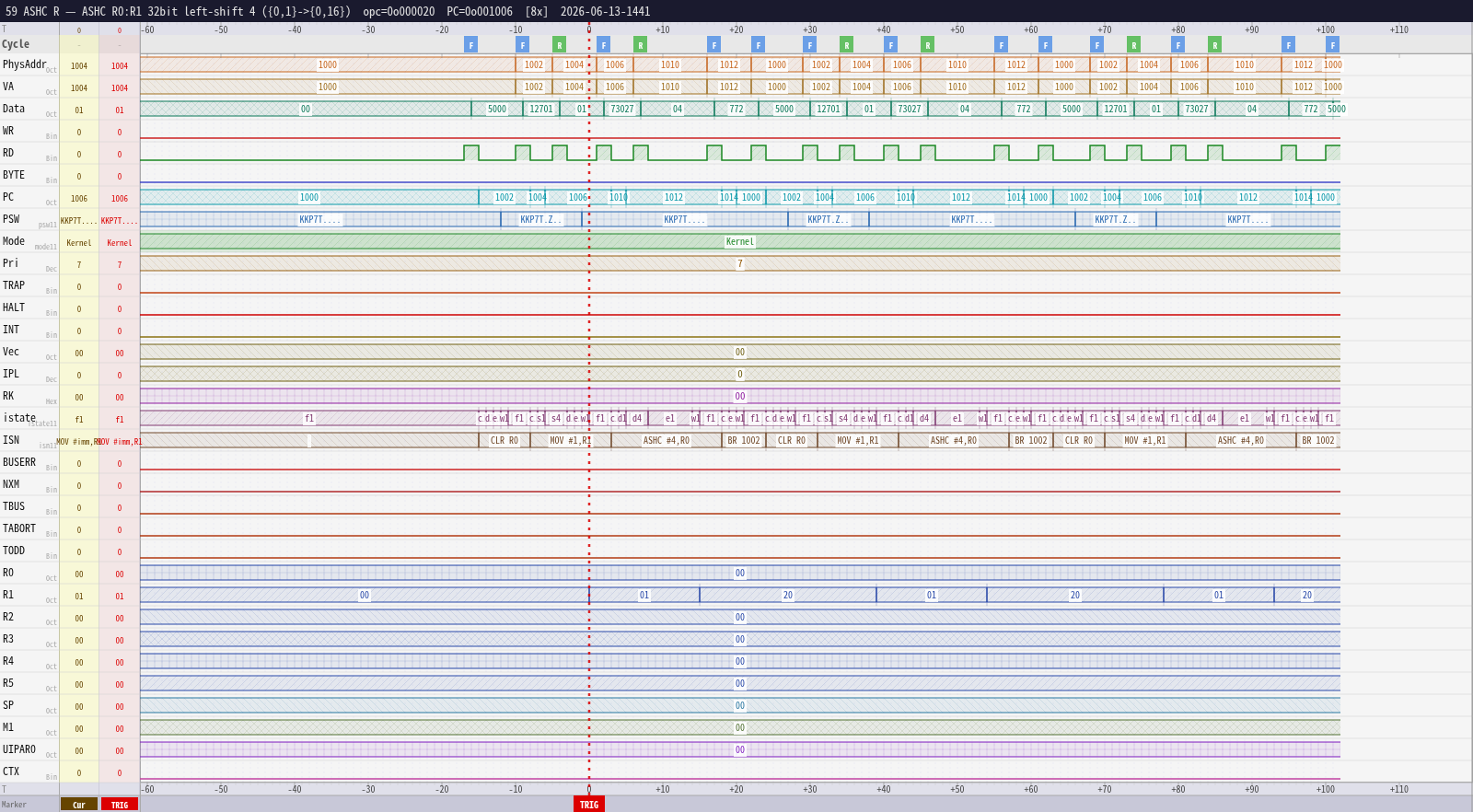Click the Mode cursor column value Kernel
The height and width of the screenshot is (812, 1473).
click(79, 243)
